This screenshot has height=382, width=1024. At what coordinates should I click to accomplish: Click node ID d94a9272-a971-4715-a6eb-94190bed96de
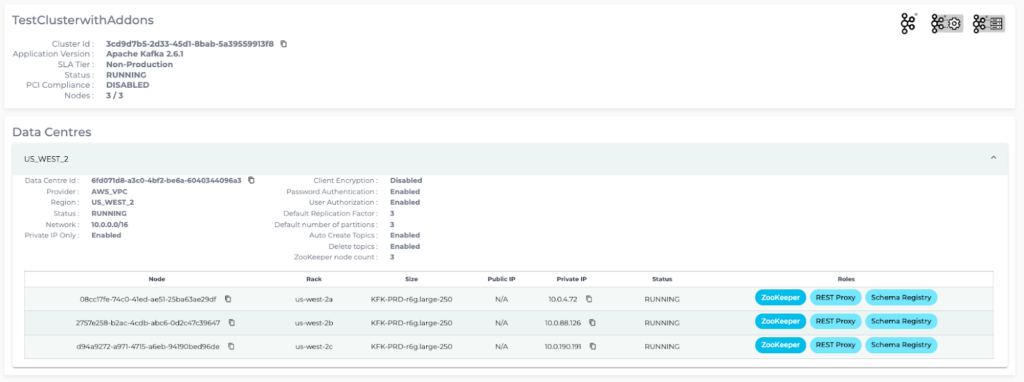[x=148, y=346]
